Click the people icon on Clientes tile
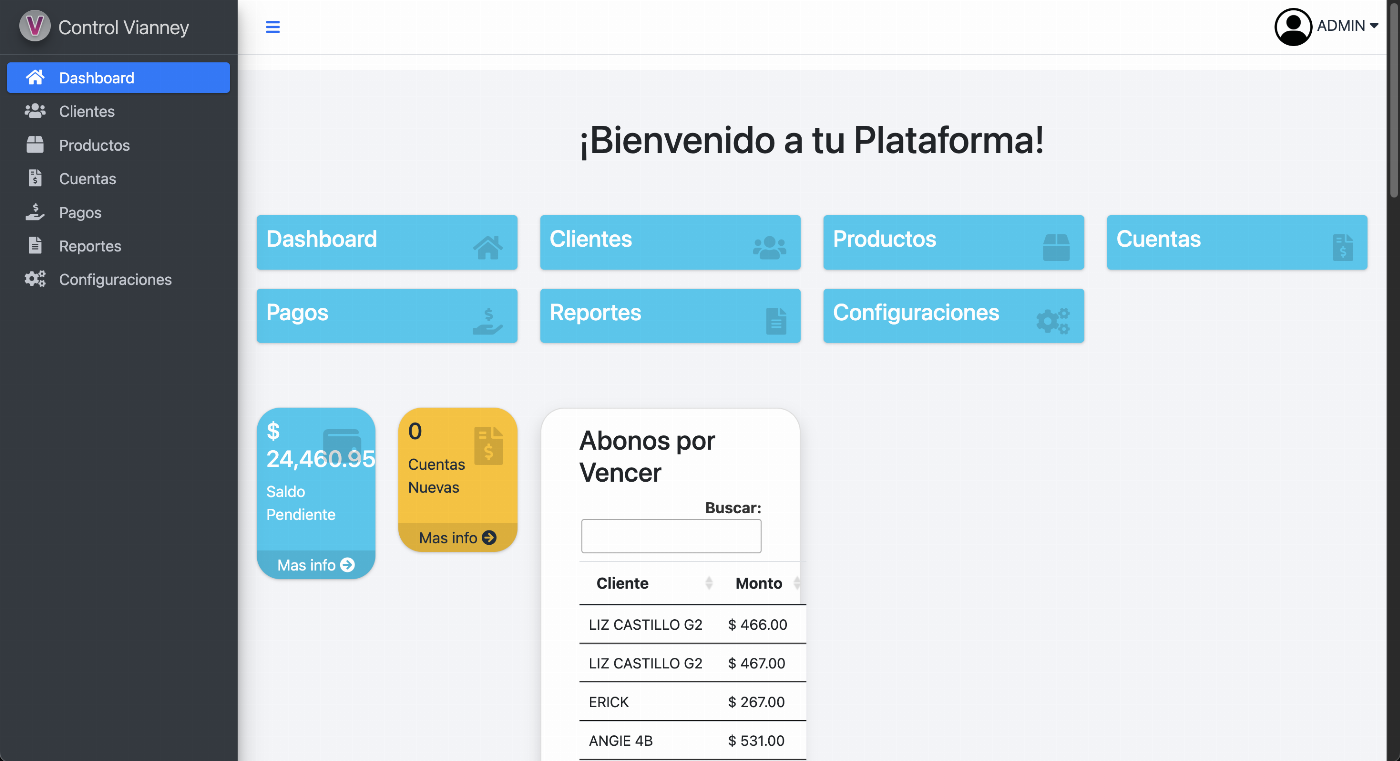The height and width of the screenshot is (761, 1400). 770,247
